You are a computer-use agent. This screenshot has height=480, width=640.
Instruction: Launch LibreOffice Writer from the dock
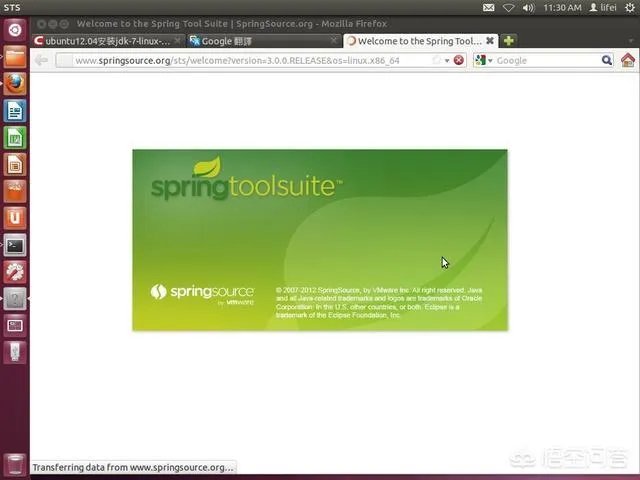[x=15, y=111]
